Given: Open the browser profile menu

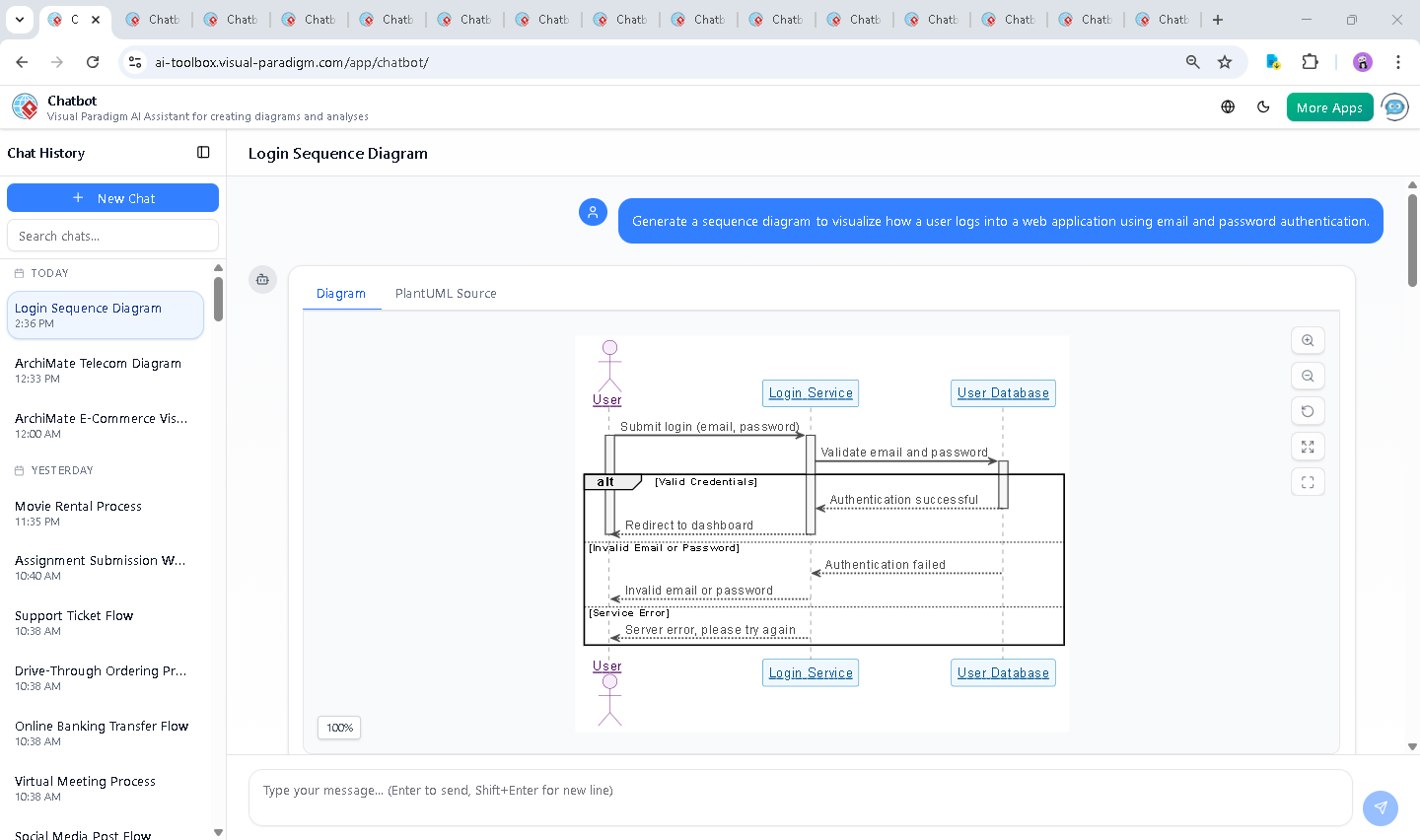Looking at the screenshot, I should (x=1362, y=61).
